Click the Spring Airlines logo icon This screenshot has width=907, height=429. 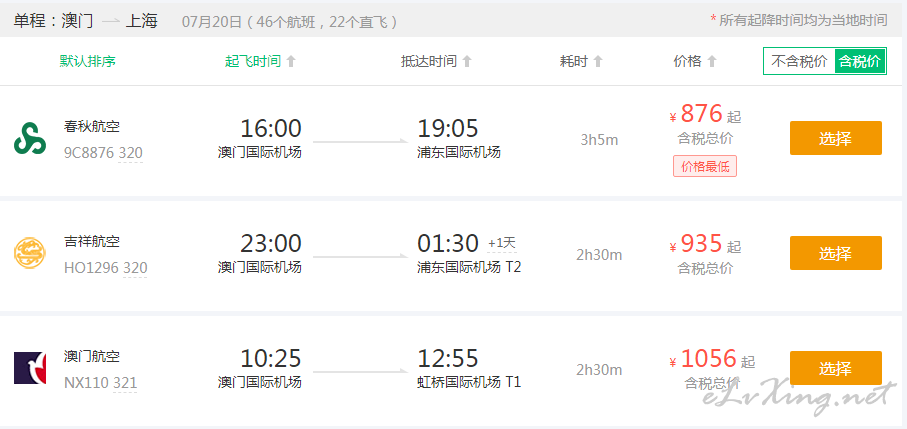[x=27, y=138]
